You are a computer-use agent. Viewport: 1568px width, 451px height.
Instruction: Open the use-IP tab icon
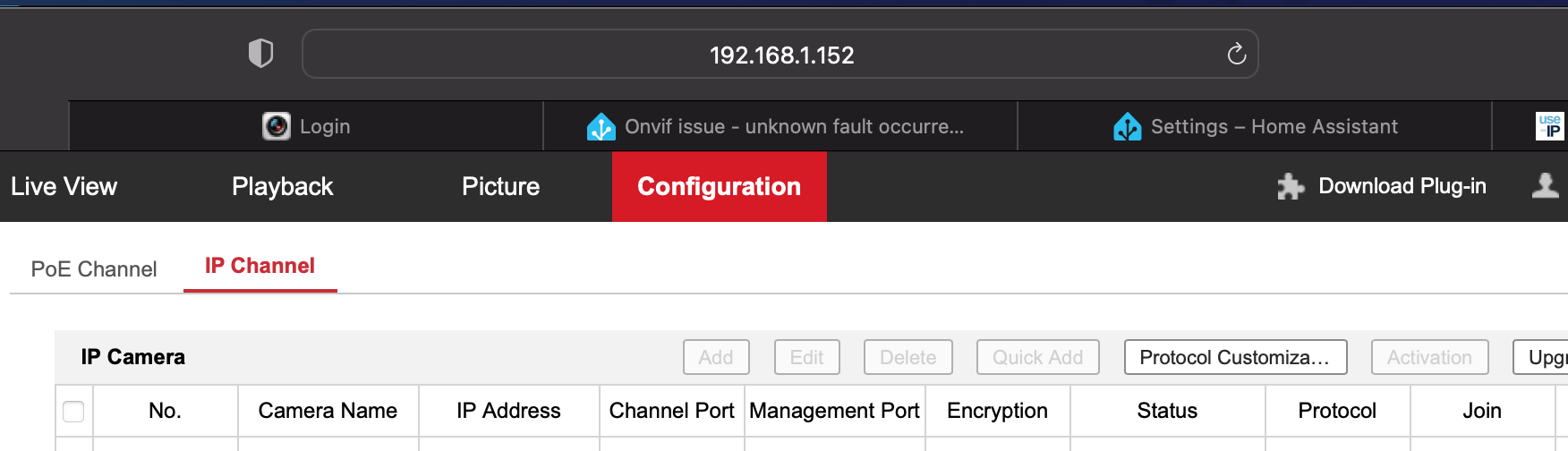click(1550, 126)
